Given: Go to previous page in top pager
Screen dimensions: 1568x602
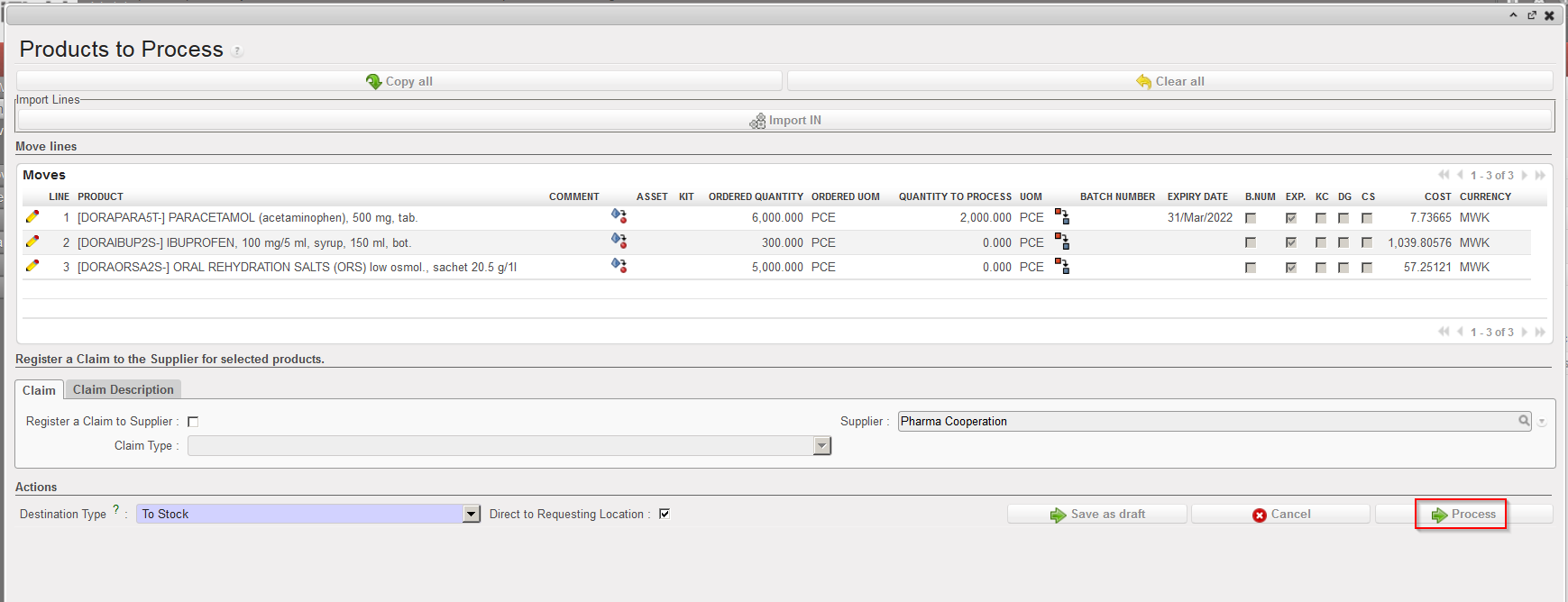Looking at the screenshot, I should 1461,175.
